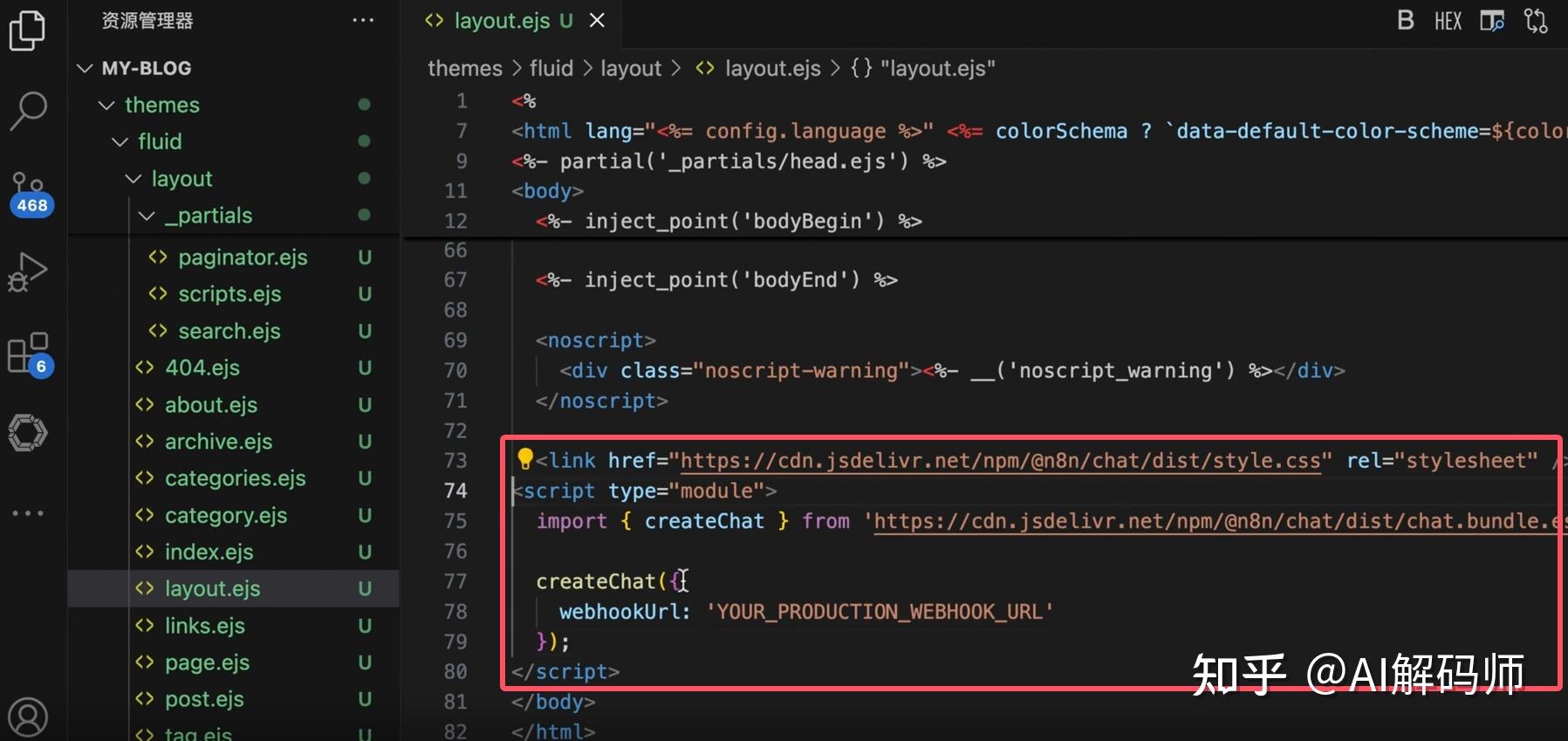This screenshot has width=1568, height=741.
Task: Open category.ejs file
Action: 234,515
